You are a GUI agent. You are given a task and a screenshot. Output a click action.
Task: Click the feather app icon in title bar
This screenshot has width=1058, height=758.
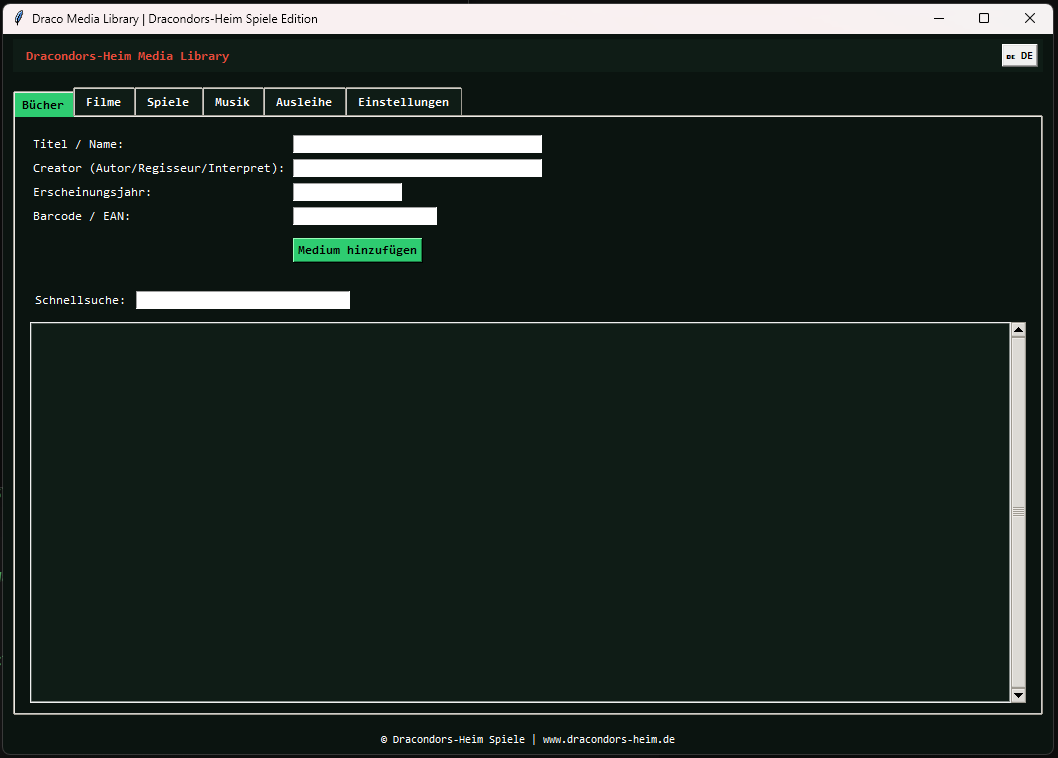(x=19, y=18)
